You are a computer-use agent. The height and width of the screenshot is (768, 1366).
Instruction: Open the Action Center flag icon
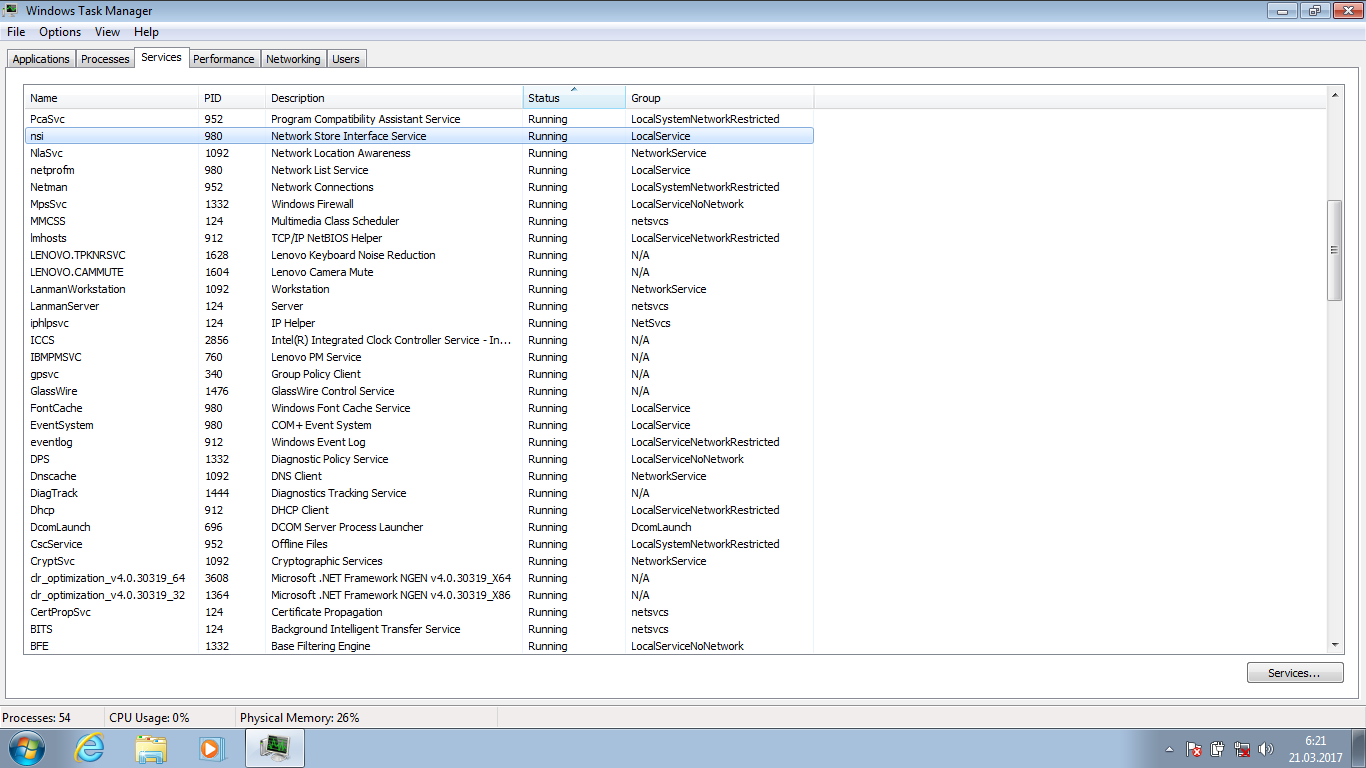pyautogui.click(x=1193, y=749)
